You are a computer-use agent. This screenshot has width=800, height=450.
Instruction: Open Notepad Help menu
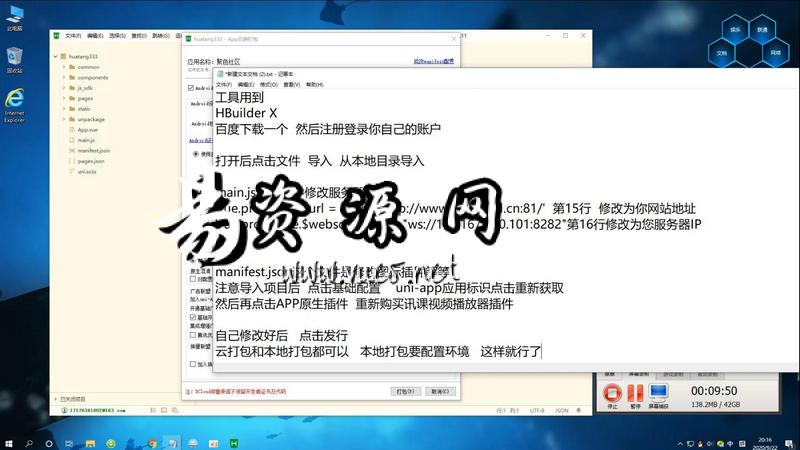coord(314,85)
